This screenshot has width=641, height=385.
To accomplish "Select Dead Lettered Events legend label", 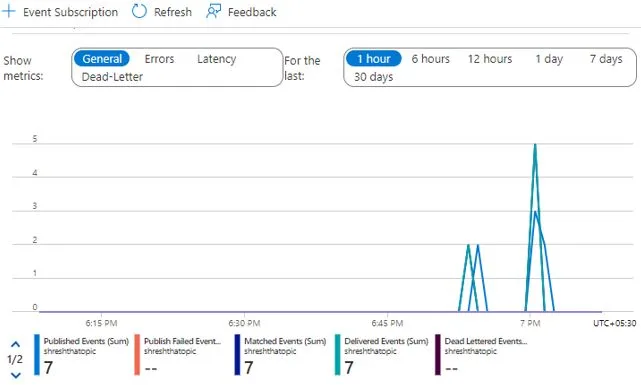I will point(486,341).
